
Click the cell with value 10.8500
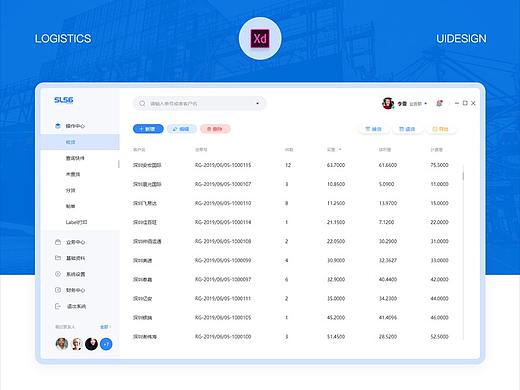[x=336, y=184]
